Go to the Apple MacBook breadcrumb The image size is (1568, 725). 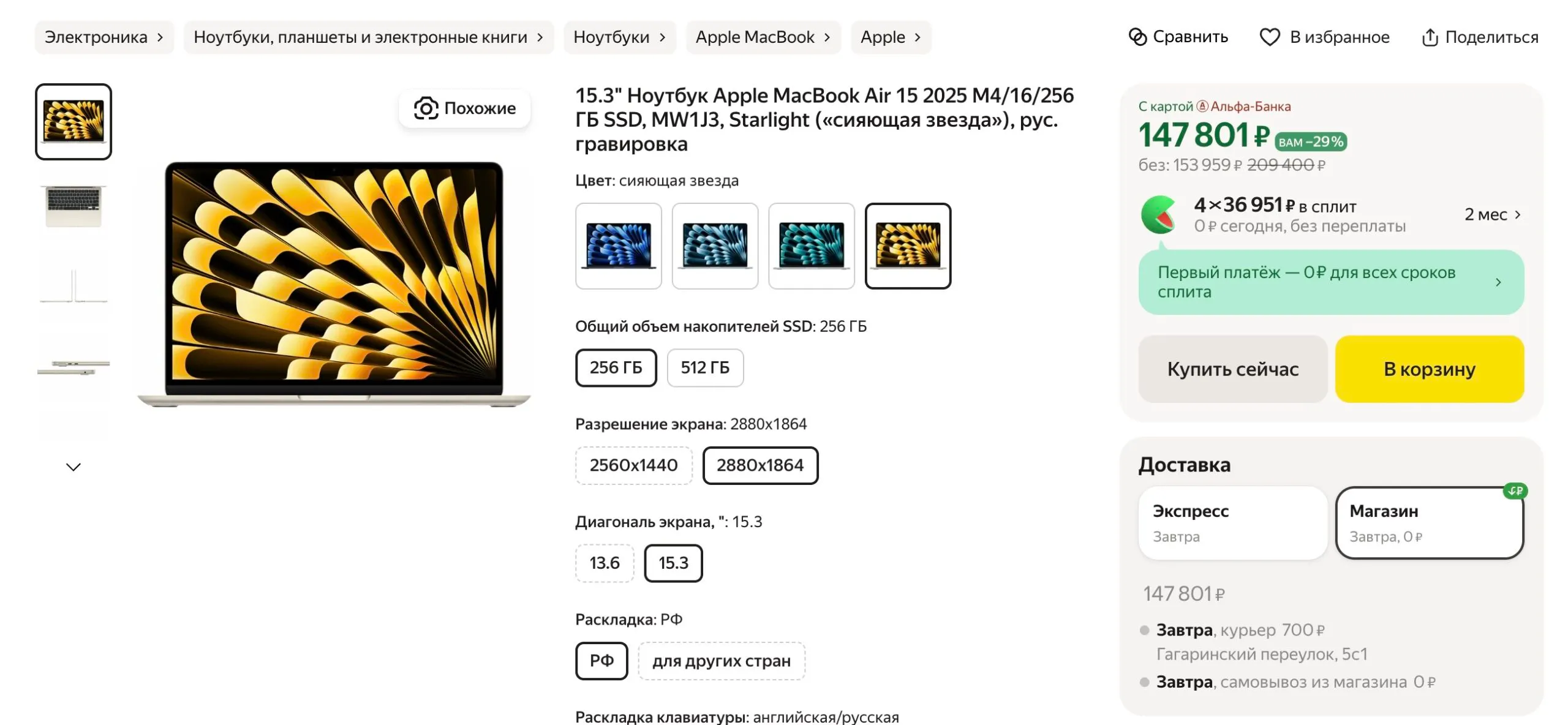click(763, 37)
